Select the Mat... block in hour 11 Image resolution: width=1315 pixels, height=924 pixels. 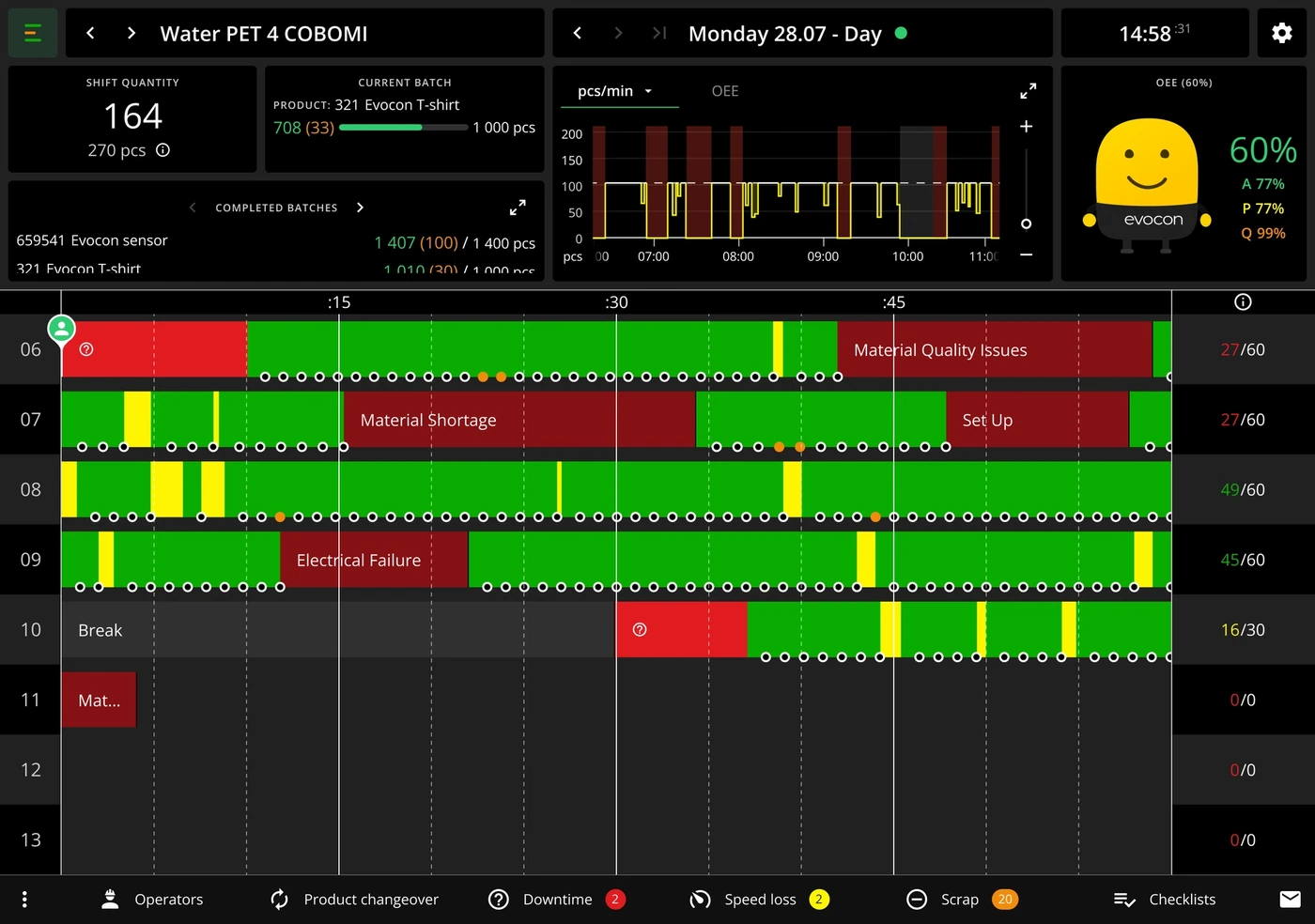pos(99,700)
